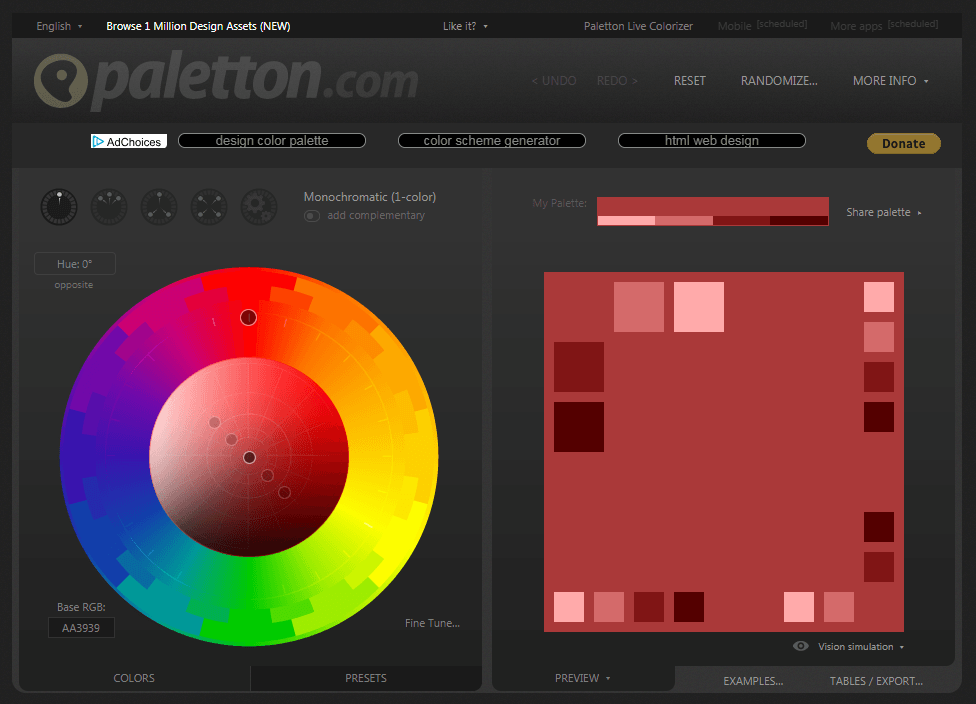Pick the tetrad scheme icon
The height and width of the screenshot is (704, 976).
point(209,207)
